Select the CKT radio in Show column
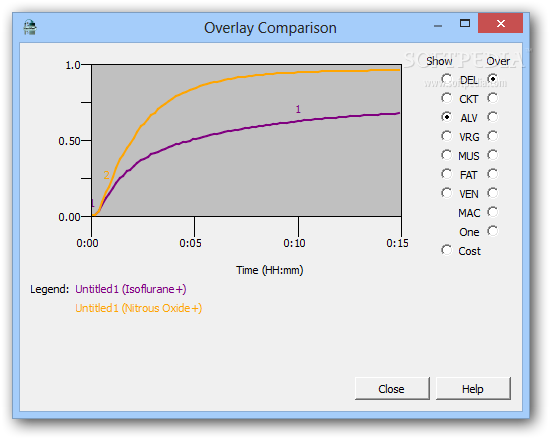Image resolution: width=550 pixels, height=439 pixels. 447,98
